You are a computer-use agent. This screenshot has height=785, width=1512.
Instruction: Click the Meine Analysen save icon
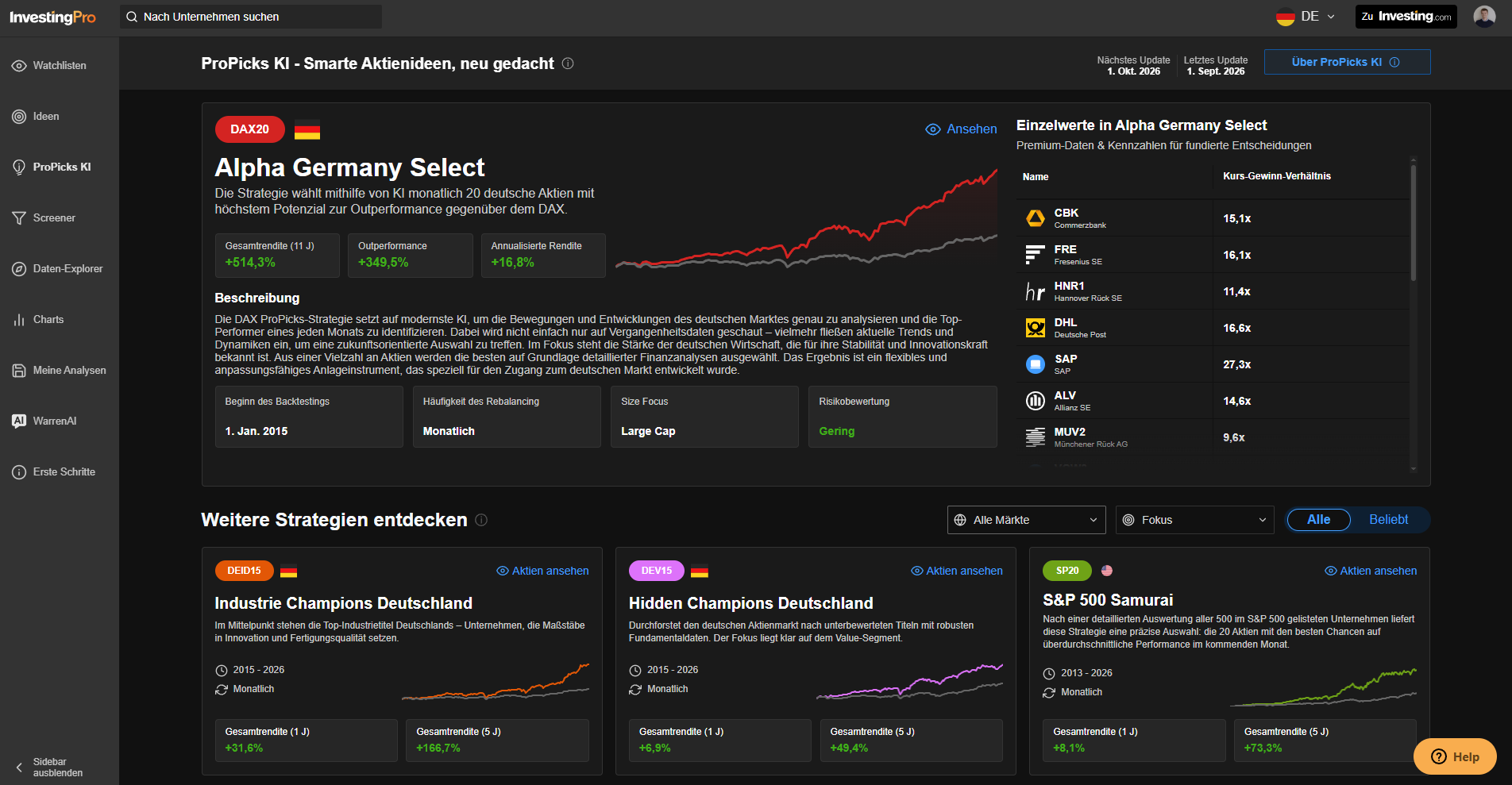pyautogui.click(x=19, y=371)
